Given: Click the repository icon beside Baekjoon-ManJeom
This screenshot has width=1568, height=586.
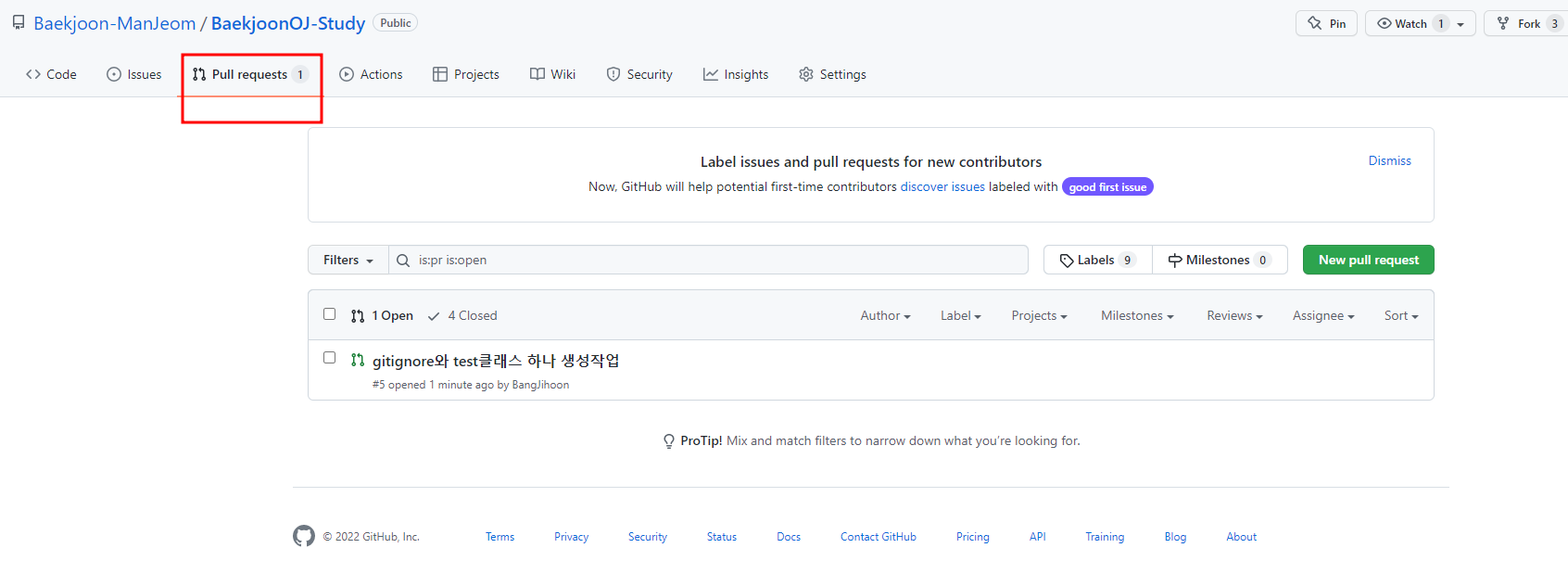Looking at the screenshot, I should tap(19, 22).
